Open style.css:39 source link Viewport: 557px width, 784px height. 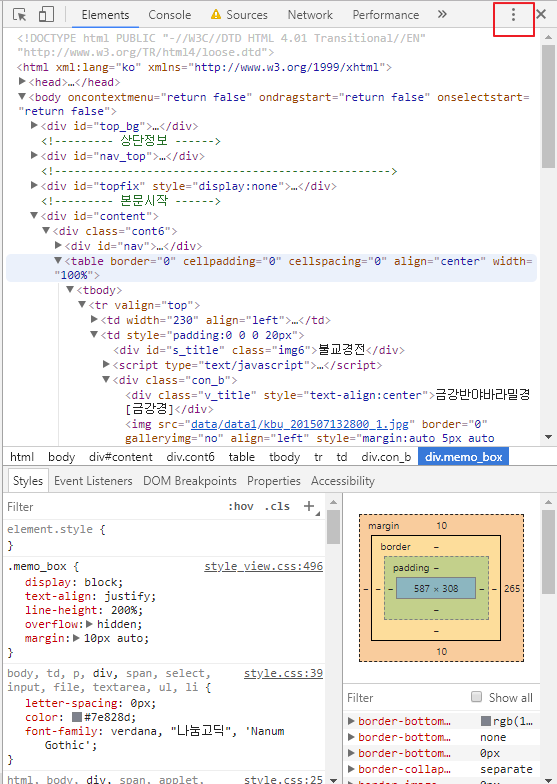pos(283,673)
